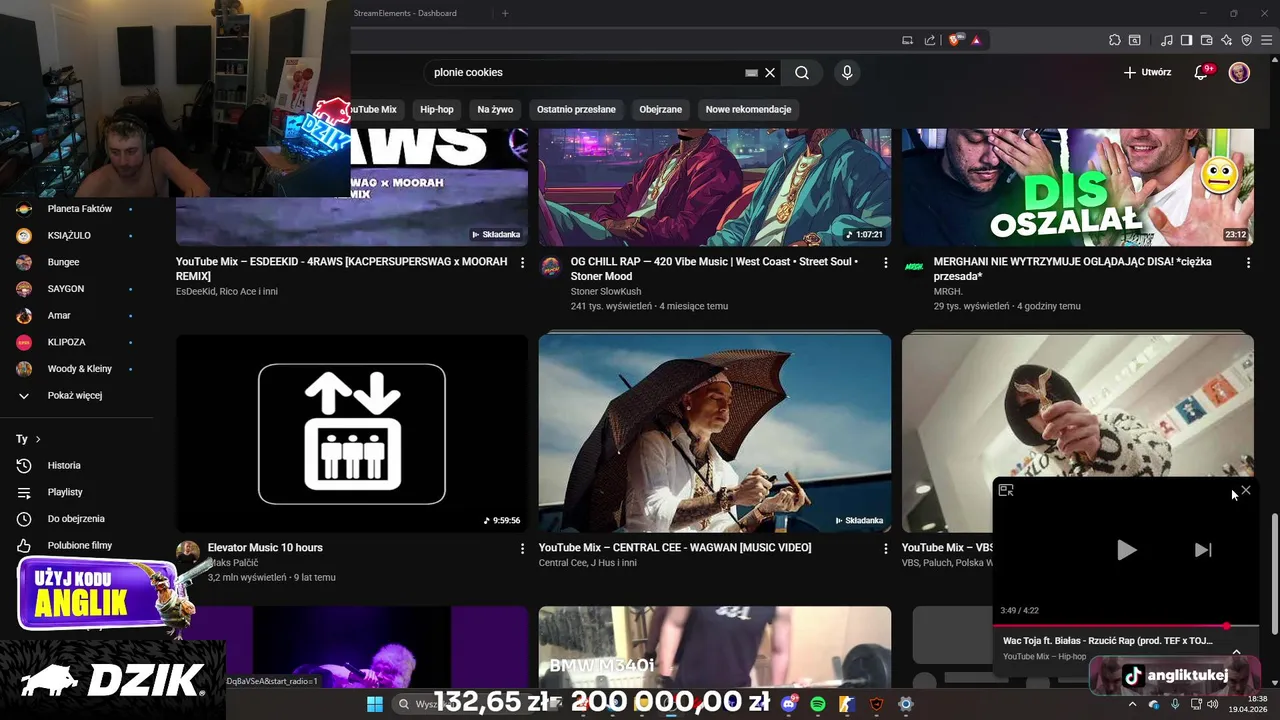This screenshot has height=720, width=1280.
Task: Open the Maks Palčić channel avatar
Action: tap(188, 552)
